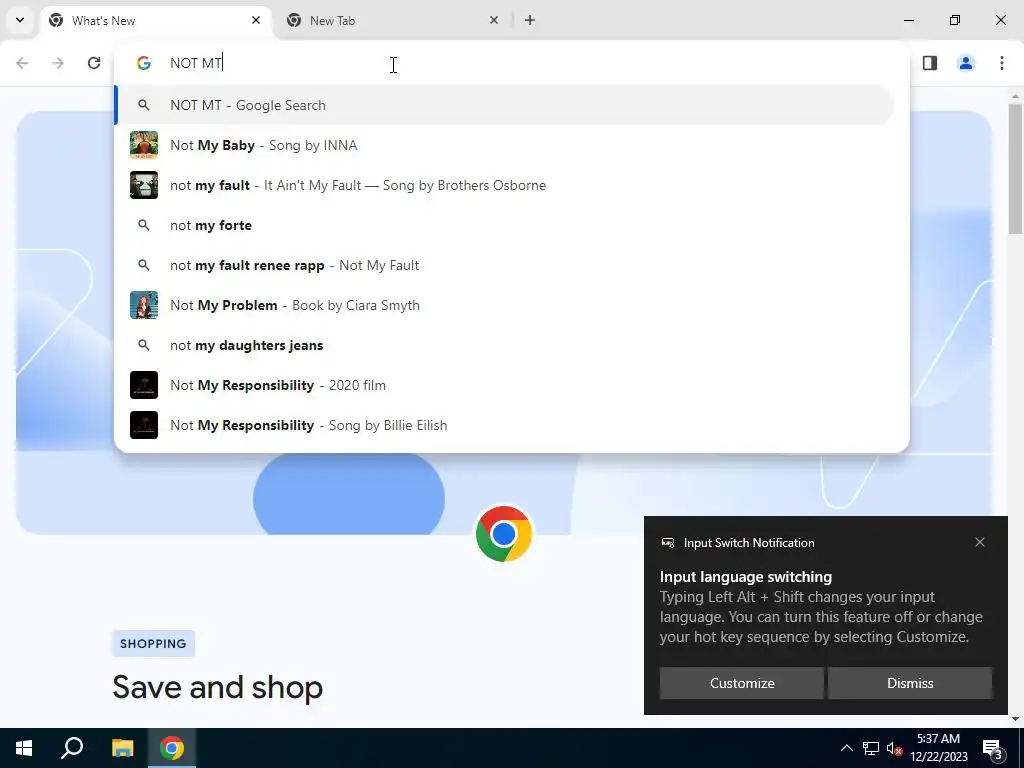The height and width of the screenshot is (768, 1024).
Task: Open Windows taskbar search
Action: coord(72,748)
